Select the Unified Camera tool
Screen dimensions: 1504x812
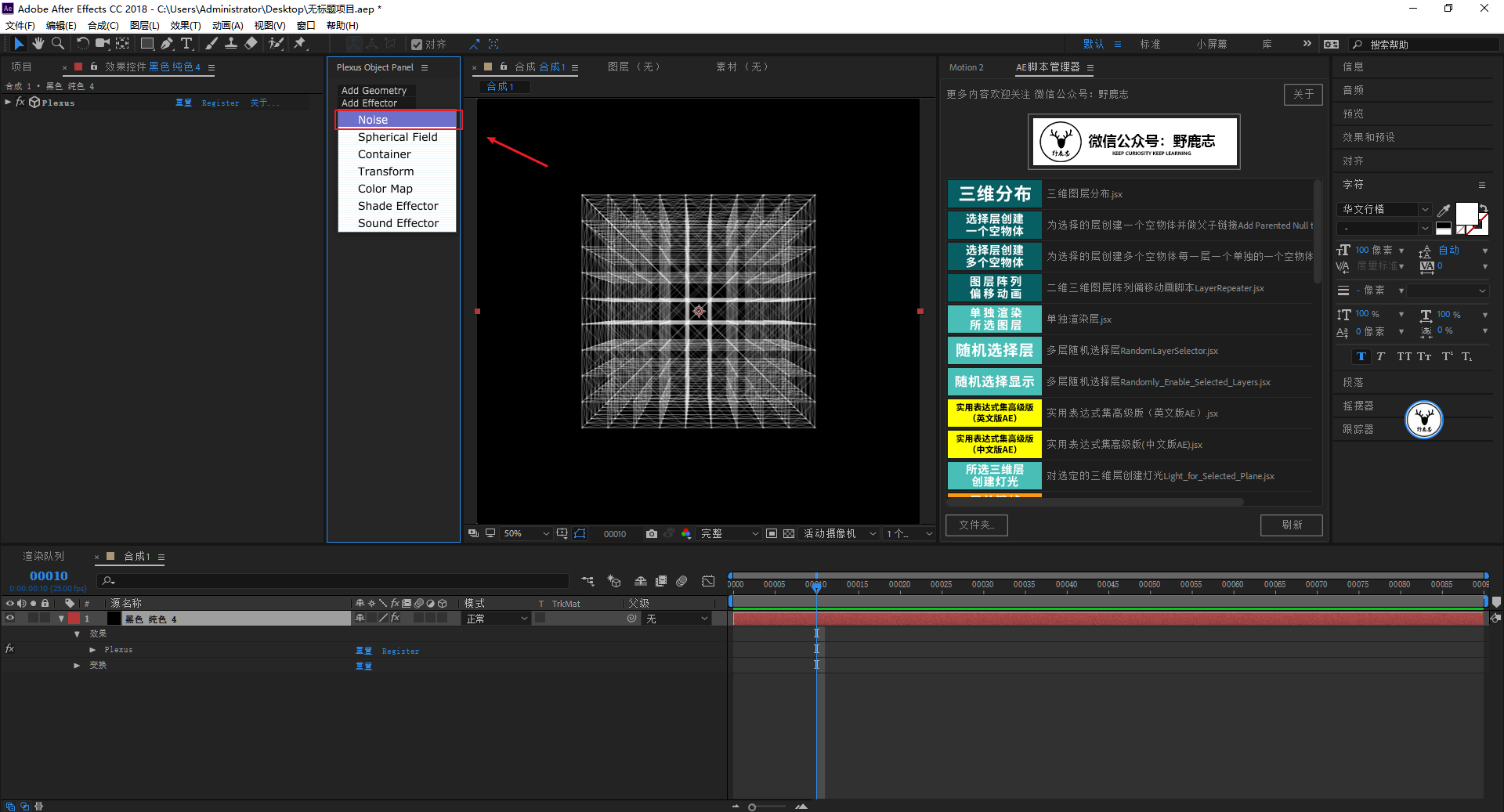coord(102,44)
